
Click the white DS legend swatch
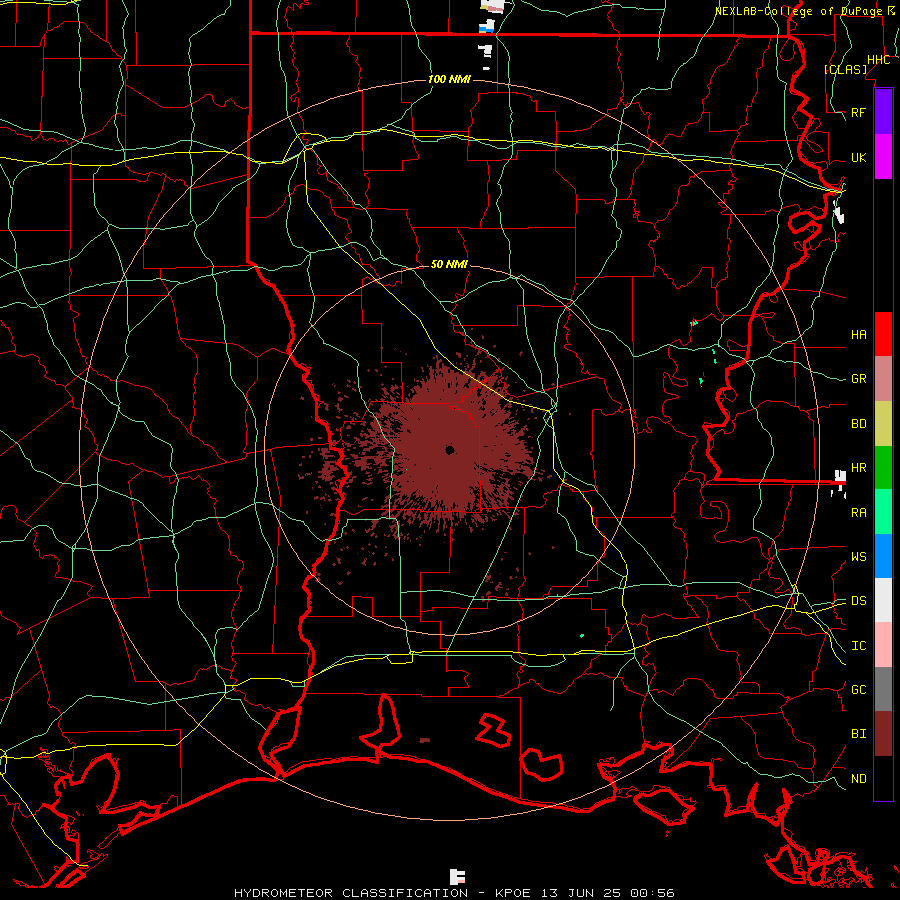(883, 600)
